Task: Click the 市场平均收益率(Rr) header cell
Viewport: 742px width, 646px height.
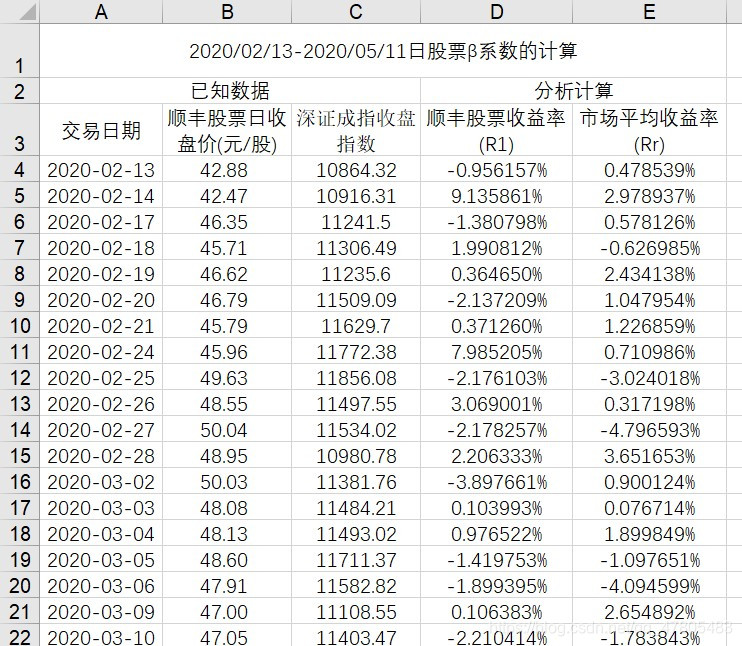Action: point(649,130)
